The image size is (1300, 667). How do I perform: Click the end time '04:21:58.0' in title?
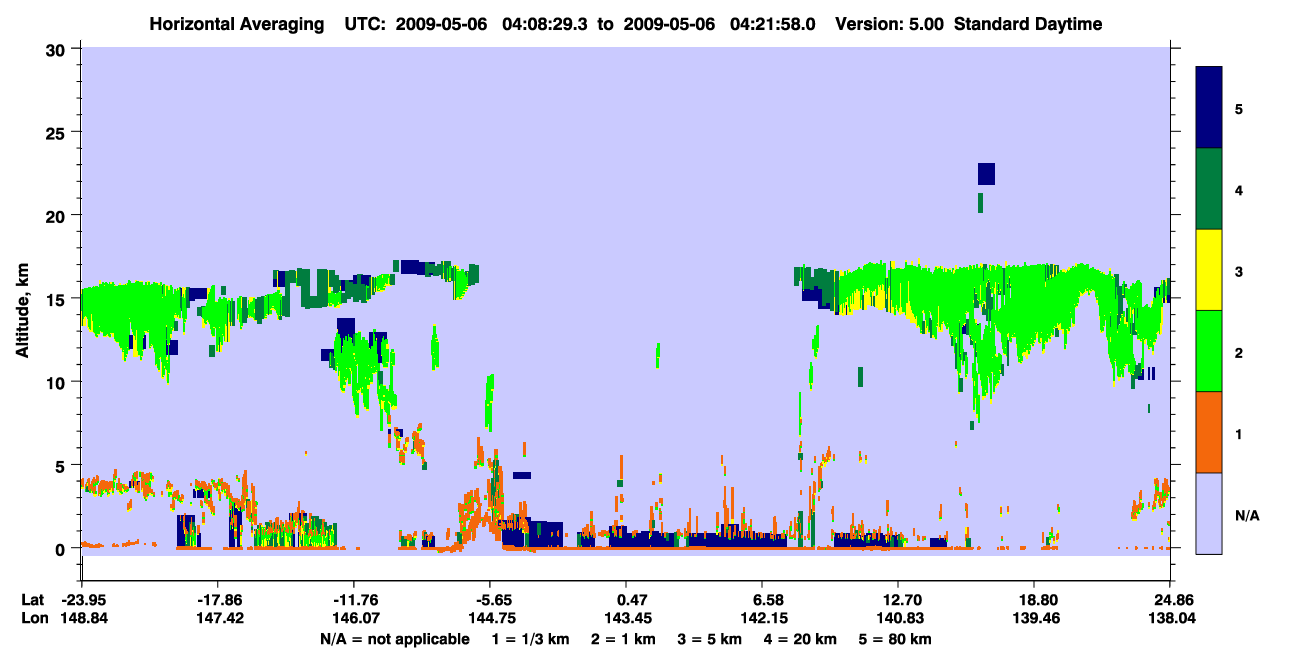(775, 24)
